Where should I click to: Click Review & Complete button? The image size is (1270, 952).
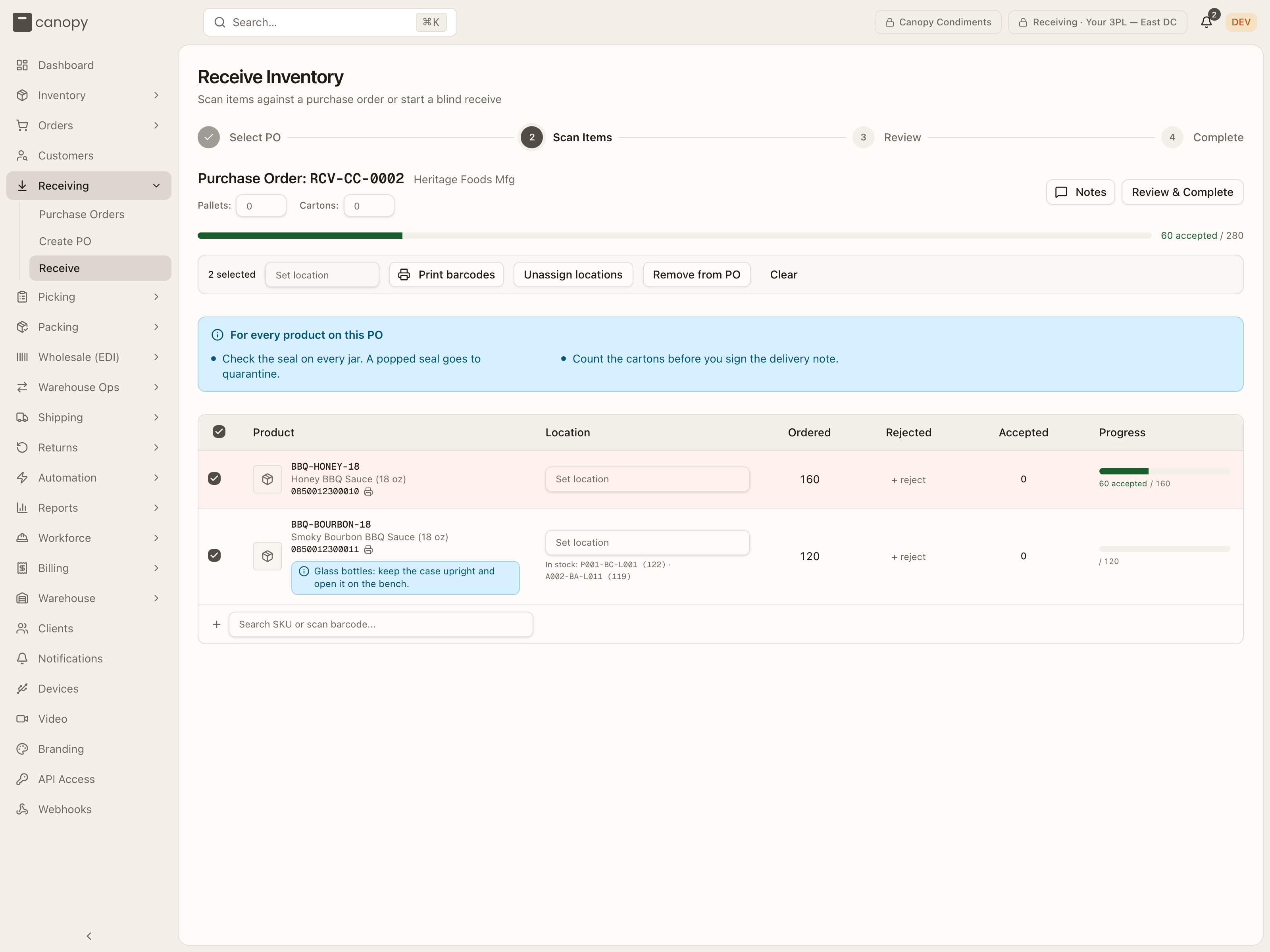[1182, 192]
